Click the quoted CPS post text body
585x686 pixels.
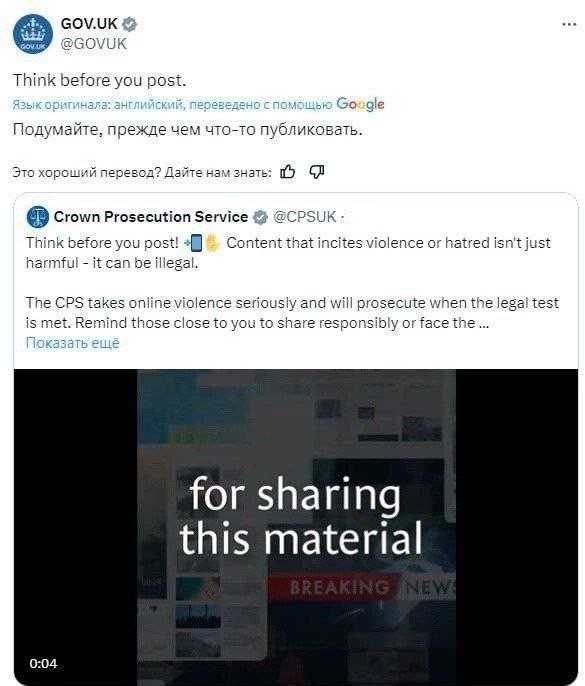(292, 283)
